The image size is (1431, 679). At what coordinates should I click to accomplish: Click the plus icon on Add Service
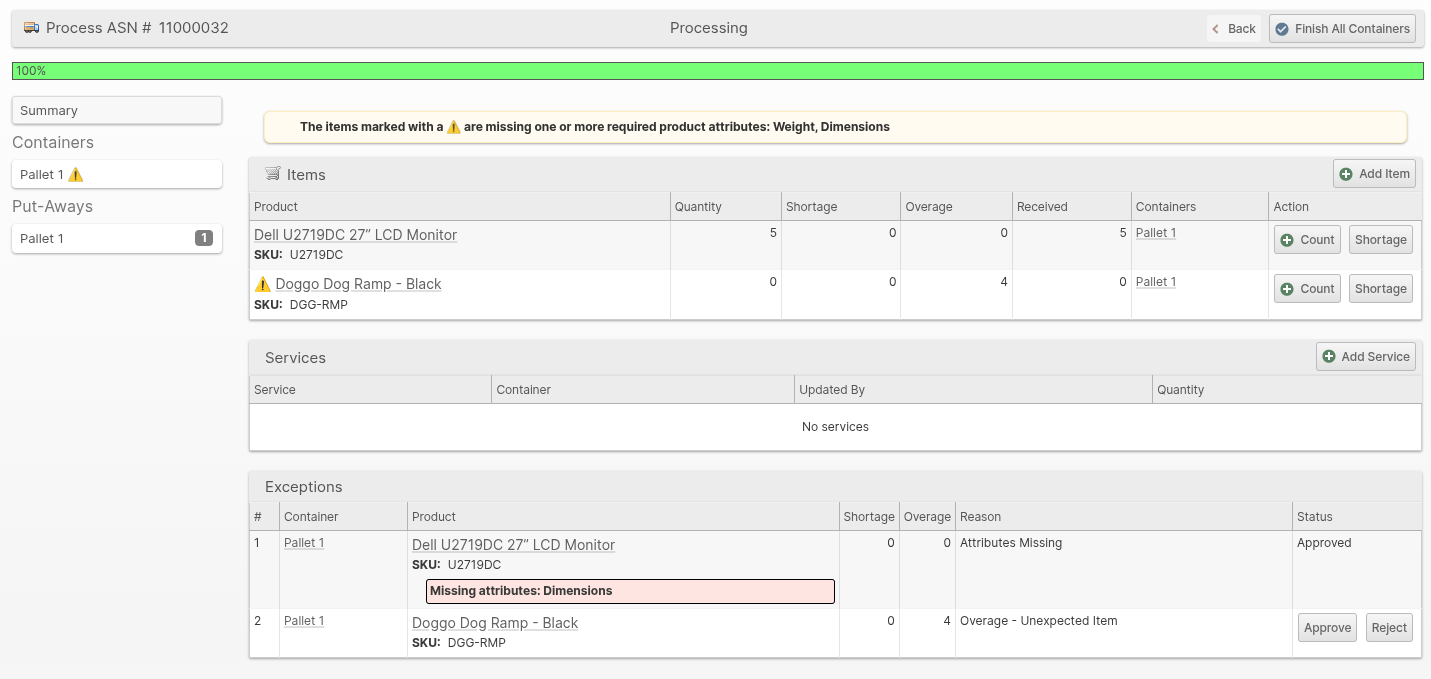1329,357
